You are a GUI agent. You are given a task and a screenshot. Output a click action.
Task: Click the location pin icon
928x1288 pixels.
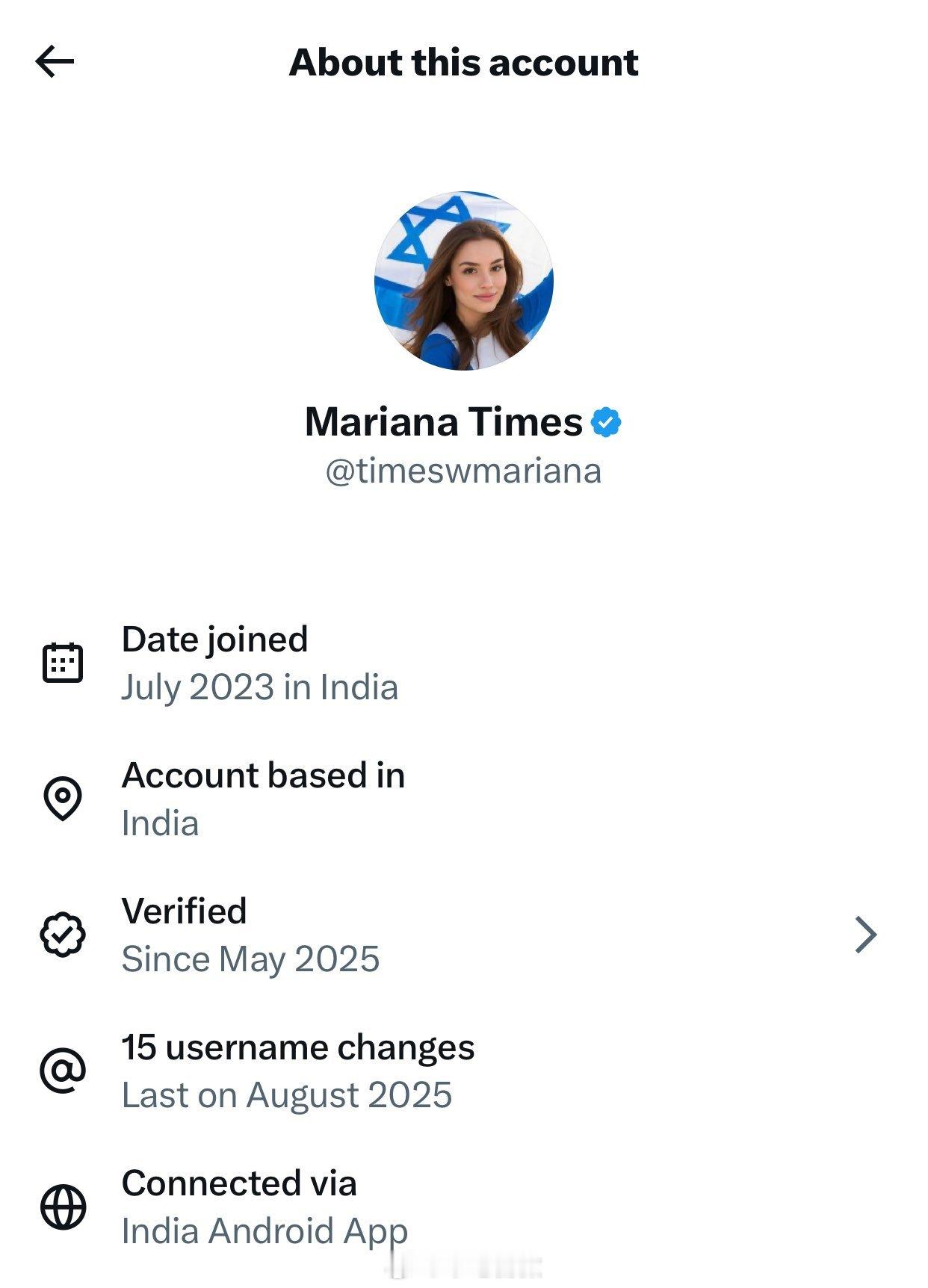pyautogui.click(x=63, y=798)
